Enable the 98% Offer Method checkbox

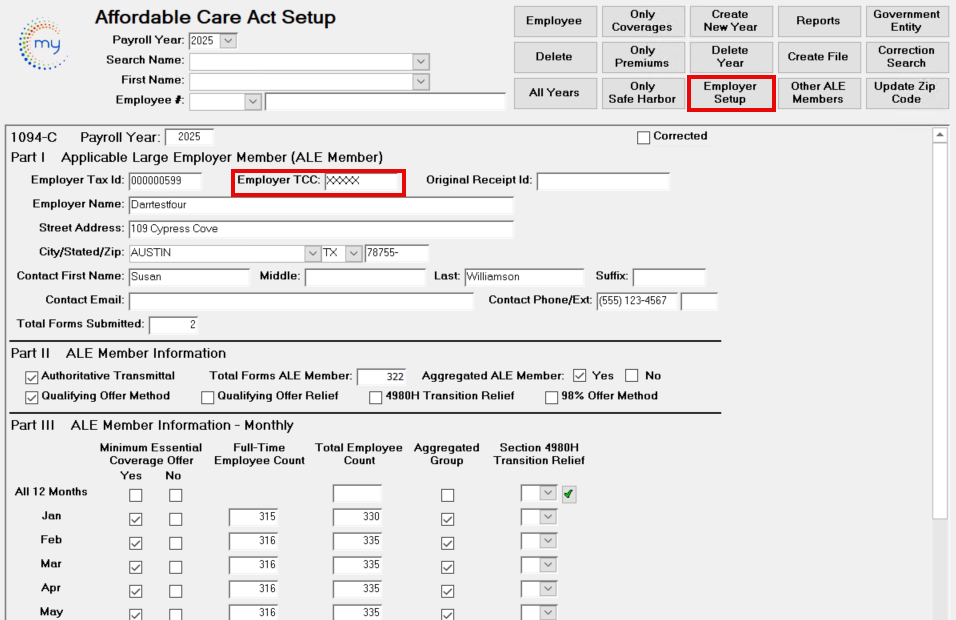551,397
